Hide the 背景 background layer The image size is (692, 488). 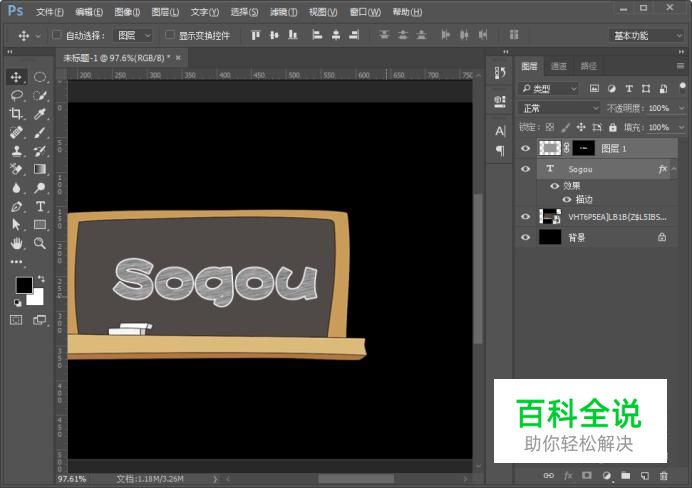click(x=525, y=237)
